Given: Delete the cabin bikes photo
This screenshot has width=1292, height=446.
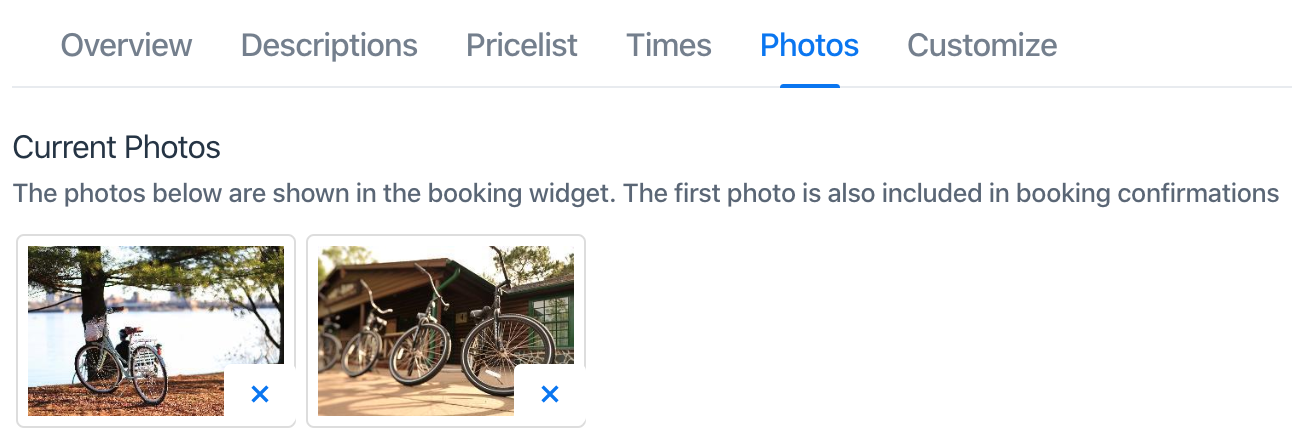Looking at the screenshot, I should (549, 395).
